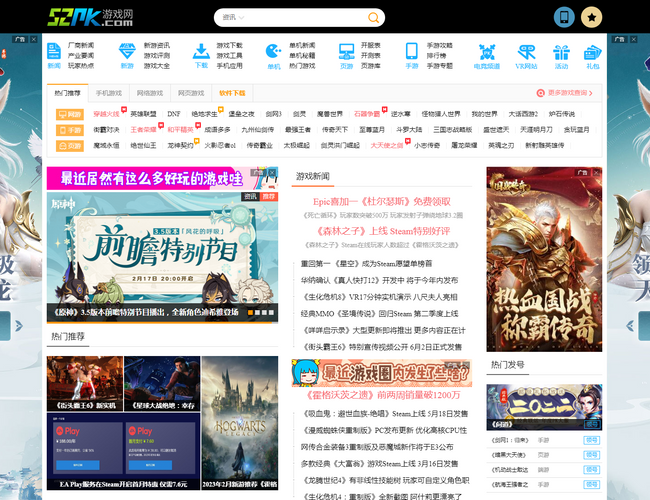650x500 pixels.
Task: Switch to the 手机游戏 tab
Action: click(x=109, y=93)
